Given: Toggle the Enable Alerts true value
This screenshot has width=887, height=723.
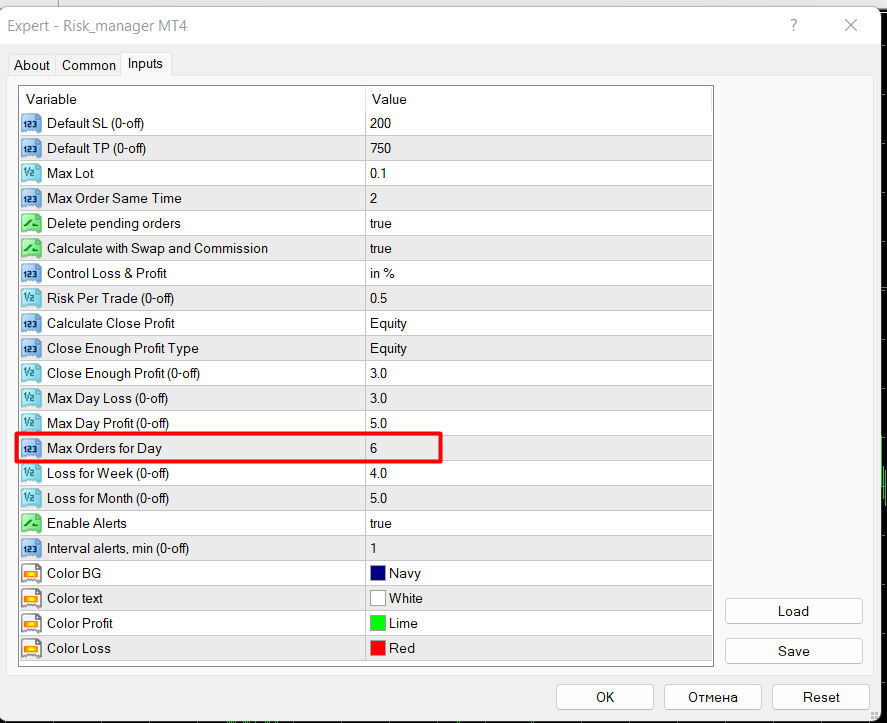Looking at the screenshot, I should (539, 523).
